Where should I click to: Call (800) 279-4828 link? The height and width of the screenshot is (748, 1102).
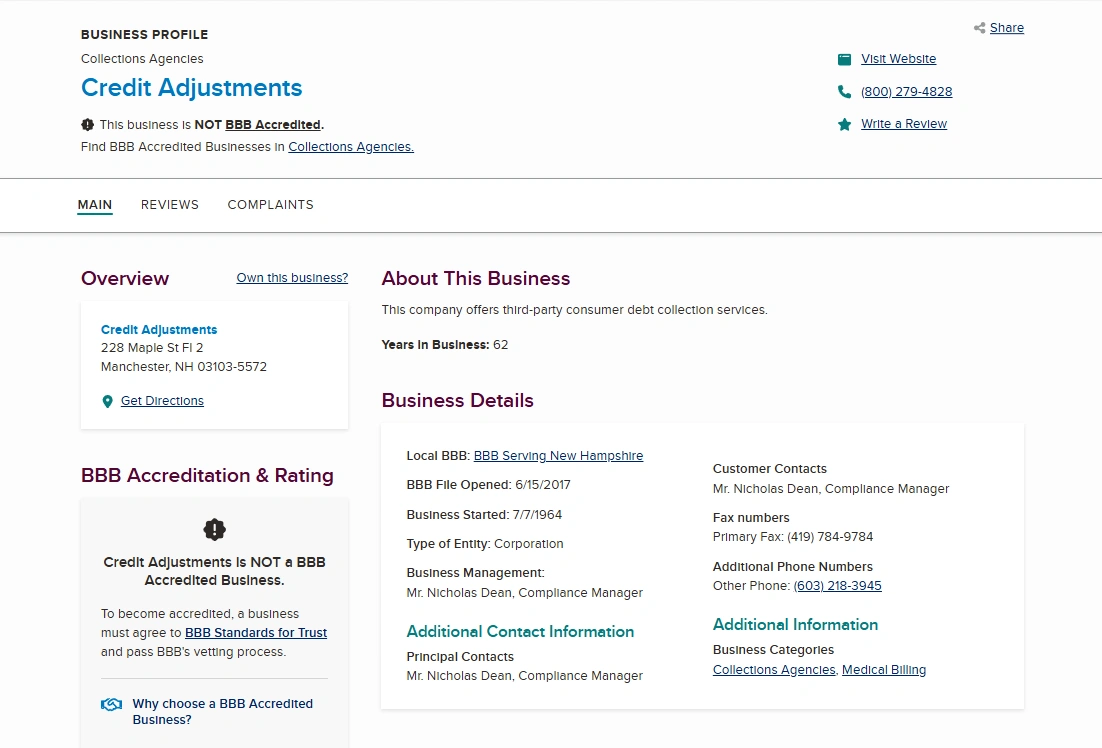click(907, 91)
